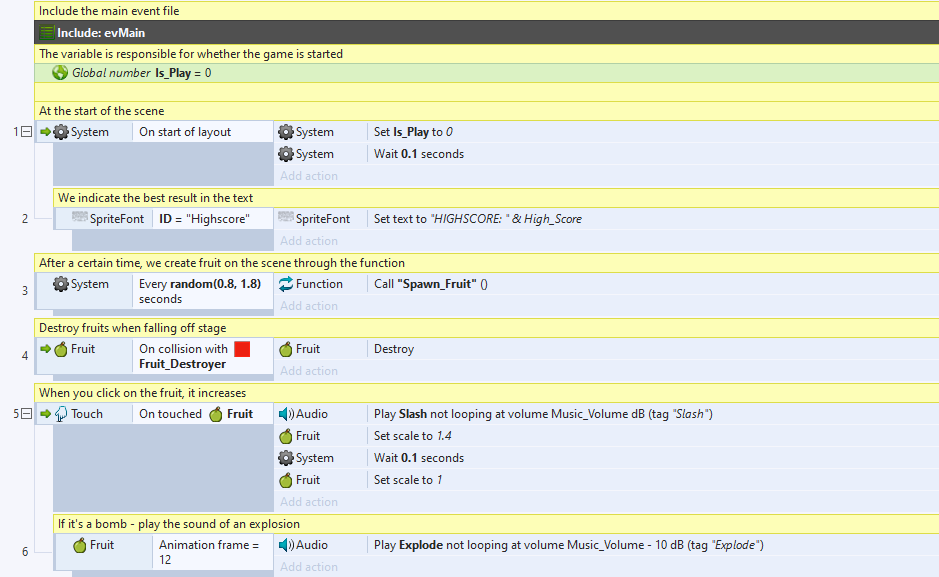This screenshot has width=939, height=577.
Task: Collapse event 5 sub-events
Action: pyautogui.click(x=26, y=414)
